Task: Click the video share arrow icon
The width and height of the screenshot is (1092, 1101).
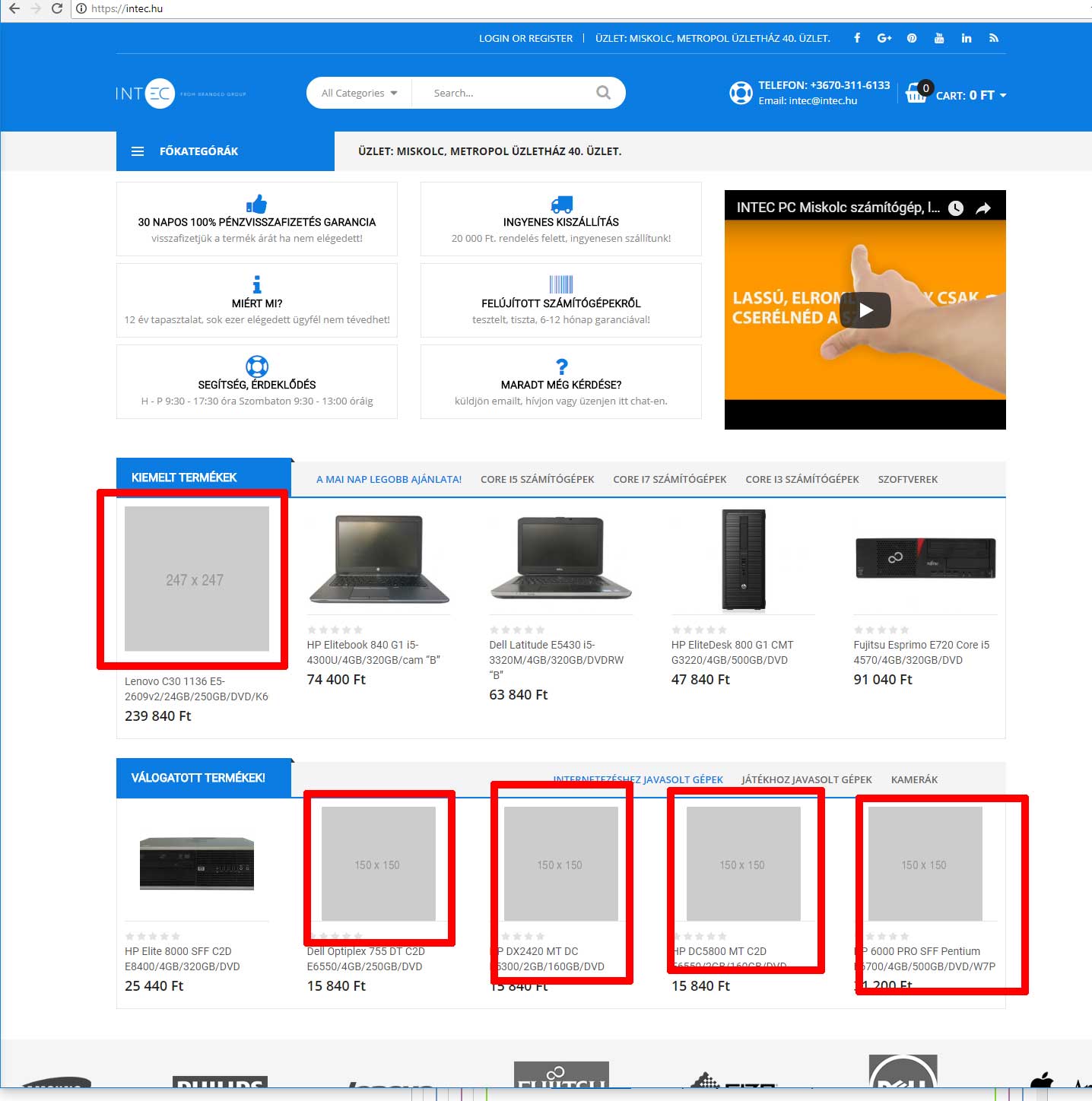Action: (x=983, y=208)
